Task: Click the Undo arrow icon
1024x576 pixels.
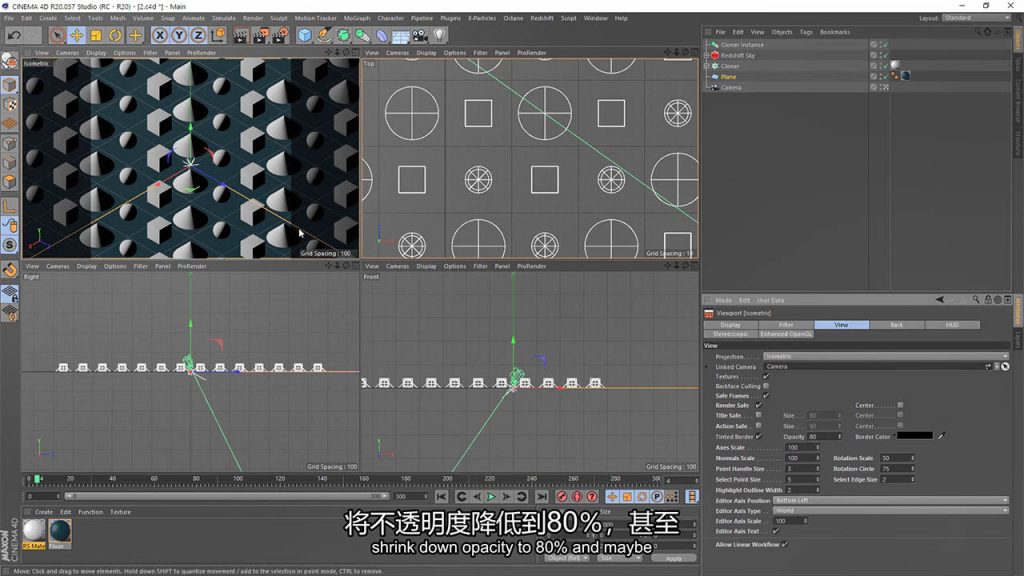Action: click(x=14, y=35)
